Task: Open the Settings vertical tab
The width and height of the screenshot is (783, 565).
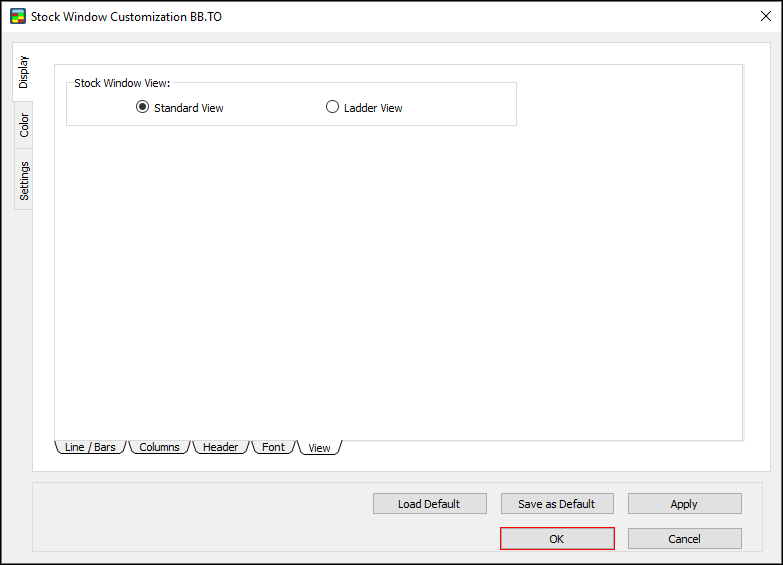Action: (24, 180)
